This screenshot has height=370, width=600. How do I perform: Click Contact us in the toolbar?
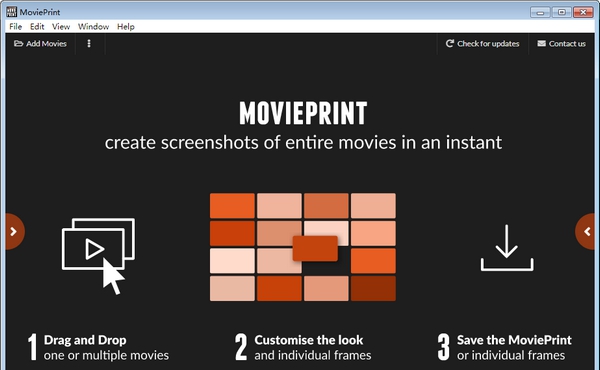click(561, 44)
